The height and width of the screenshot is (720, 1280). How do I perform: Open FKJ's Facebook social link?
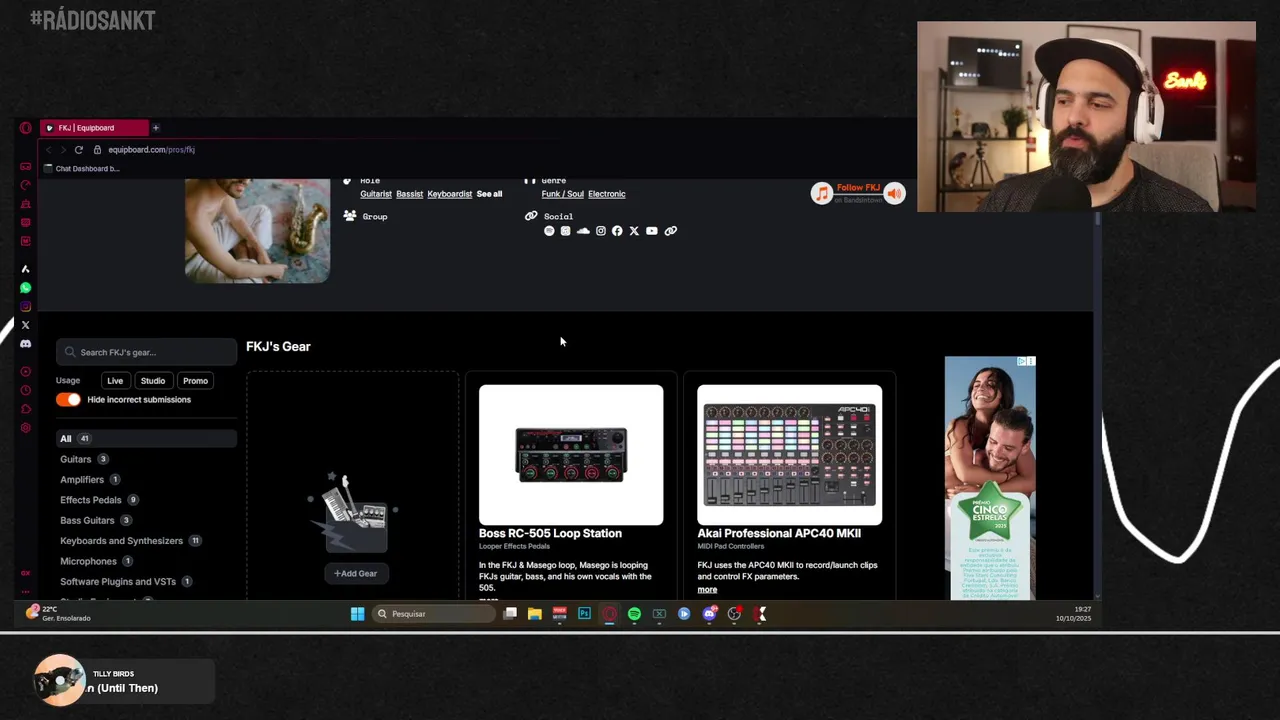click(x=617, y=231)
